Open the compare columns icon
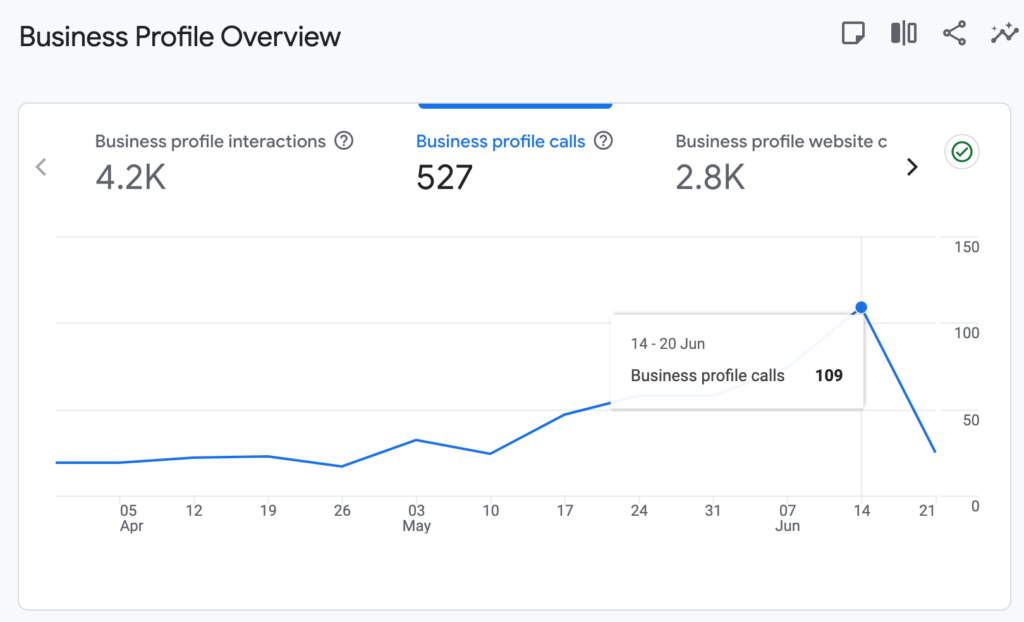 coord(904,33)
